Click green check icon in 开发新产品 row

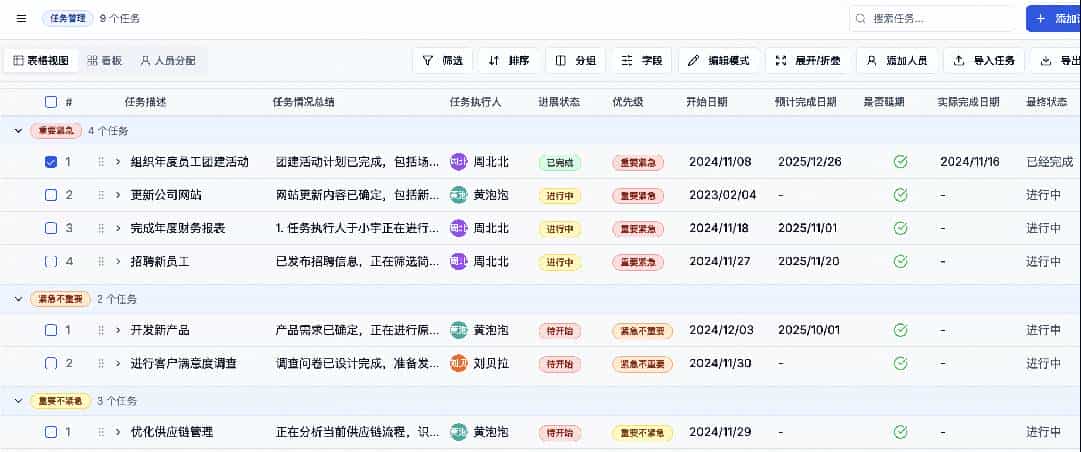[900, 330]
